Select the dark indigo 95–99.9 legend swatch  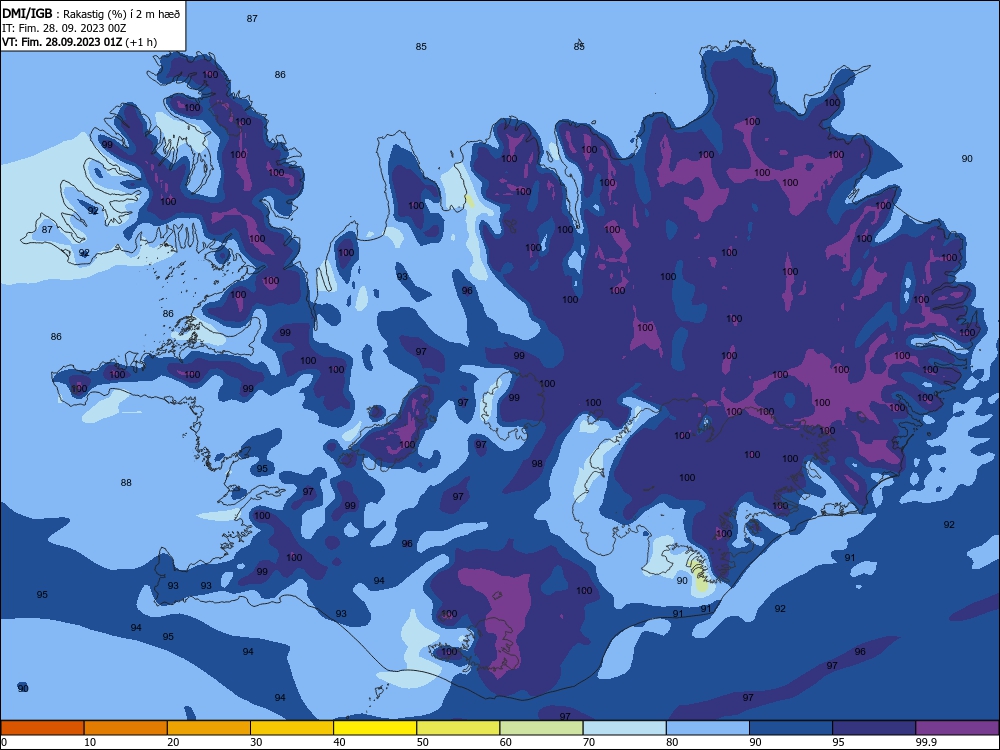(x=874, y=728)
